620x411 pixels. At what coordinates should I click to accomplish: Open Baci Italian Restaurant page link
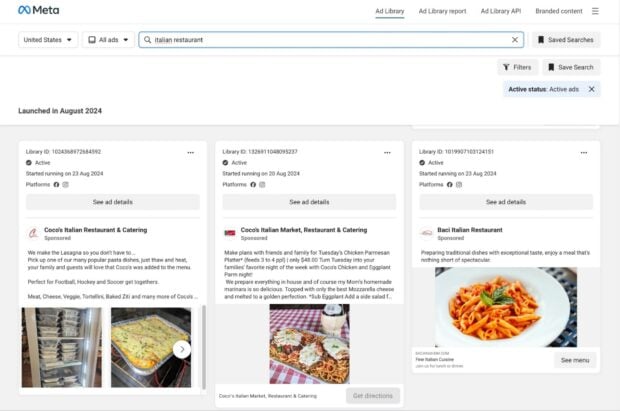470,230
